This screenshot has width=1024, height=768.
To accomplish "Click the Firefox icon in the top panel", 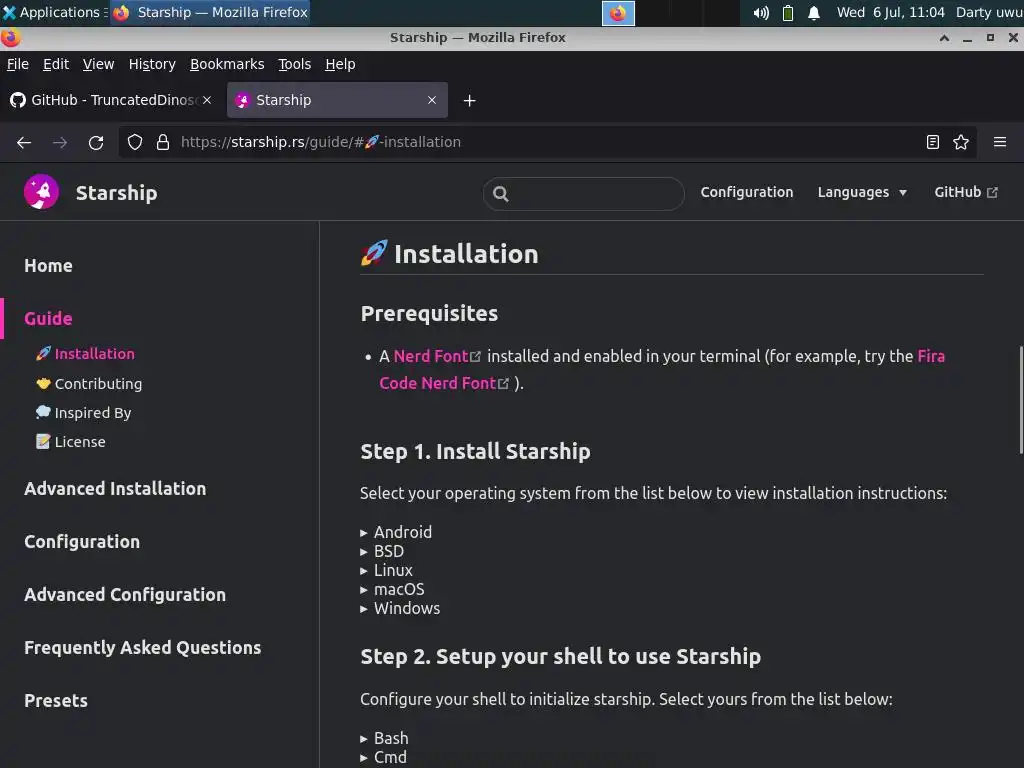I will click(x=618, y=13).
